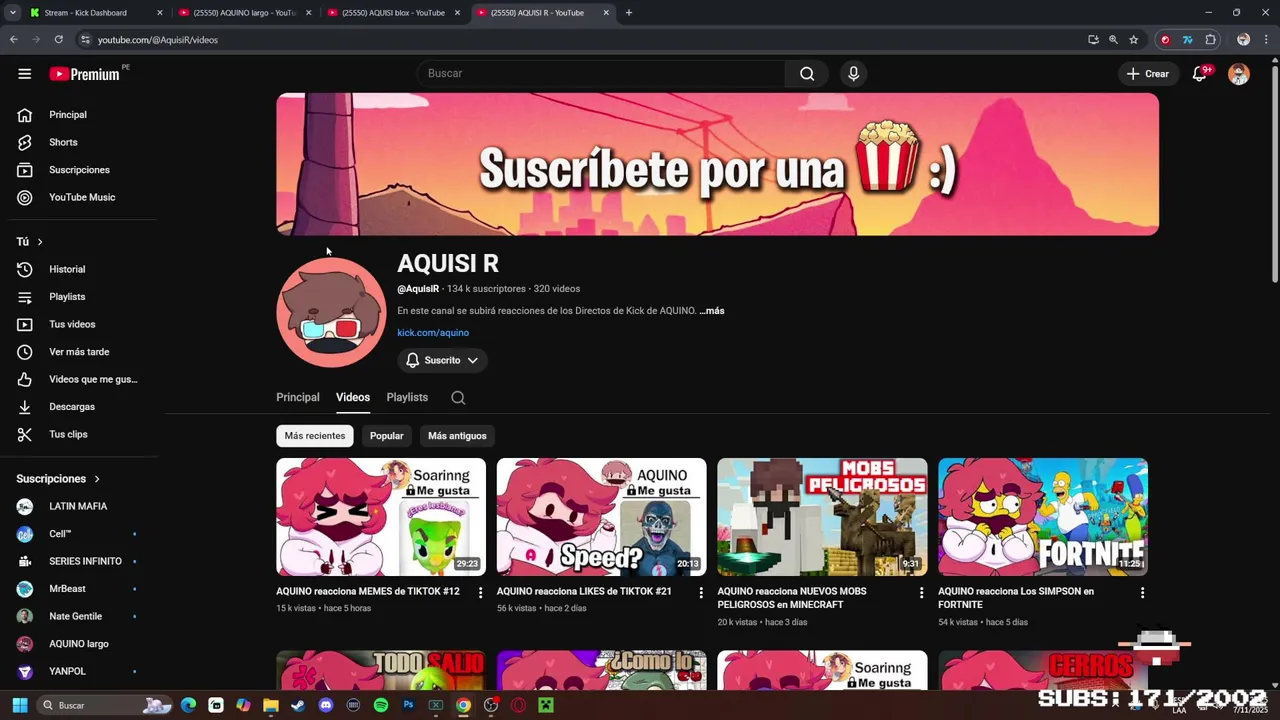The width and height of the screenshot is (1280, 720).
Task: Switch to the Principal channel tab
Action: [x=298, y=398]
